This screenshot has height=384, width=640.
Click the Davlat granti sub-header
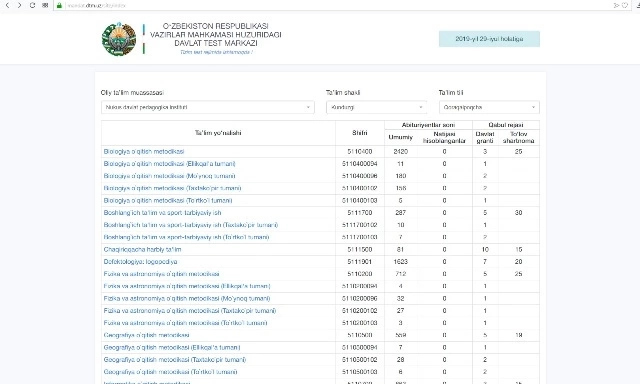click(x=485, y=137)
